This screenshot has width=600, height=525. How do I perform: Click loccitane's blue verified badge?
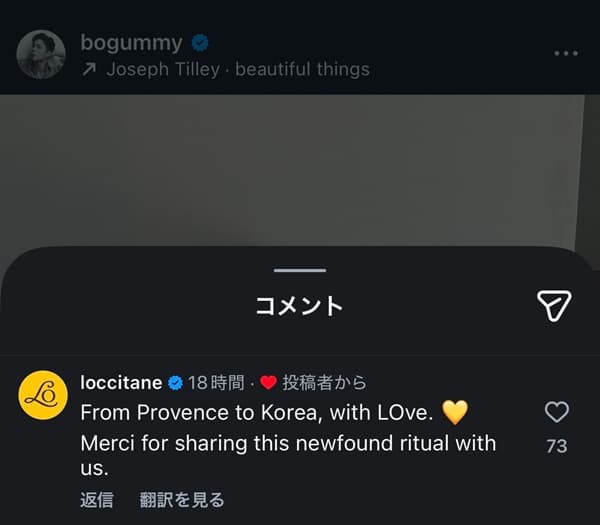click(x=175, y=383)
